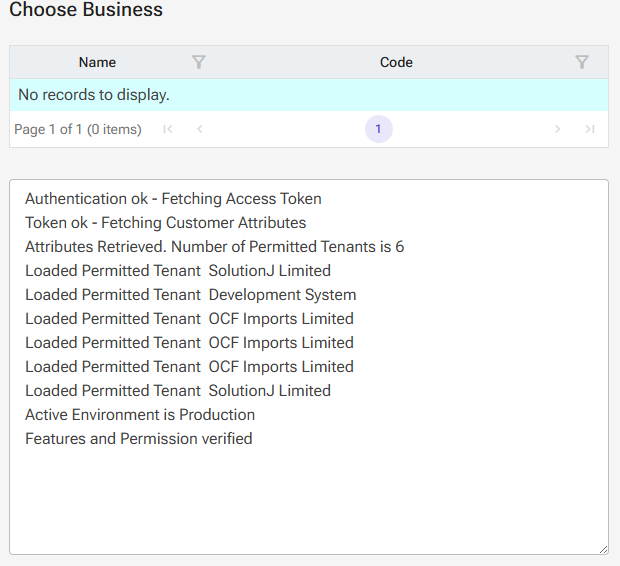Viewport: 620px width, 566px height.
Task: Click the Development System tenant log line
Action: [190, 295]
